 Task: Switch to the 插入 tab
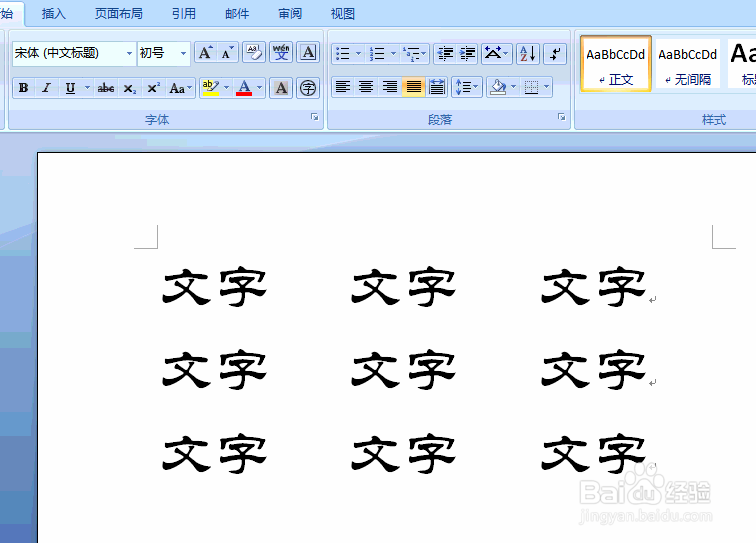[54, 14]
